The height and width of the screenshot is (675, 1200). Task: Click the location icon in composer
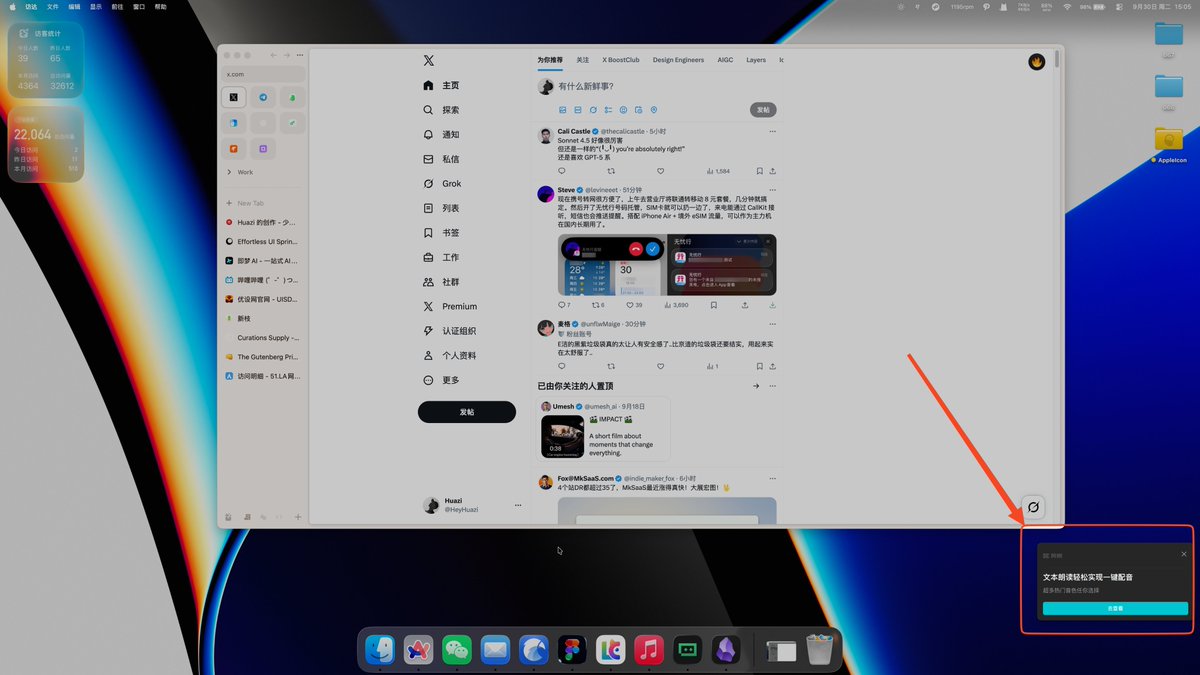653,110
